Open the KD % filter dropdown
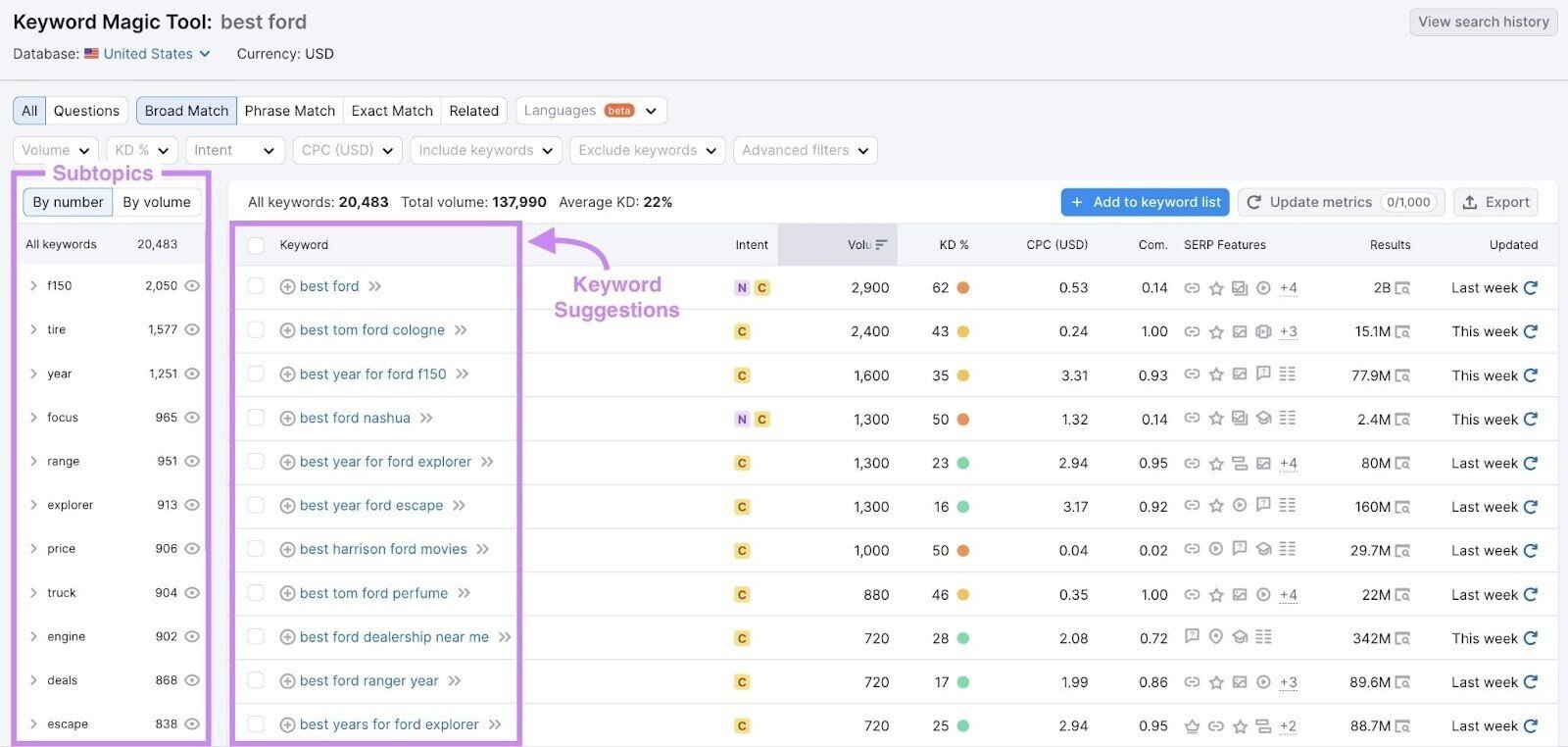1568x747 pixels. click(x=141, y=150)
